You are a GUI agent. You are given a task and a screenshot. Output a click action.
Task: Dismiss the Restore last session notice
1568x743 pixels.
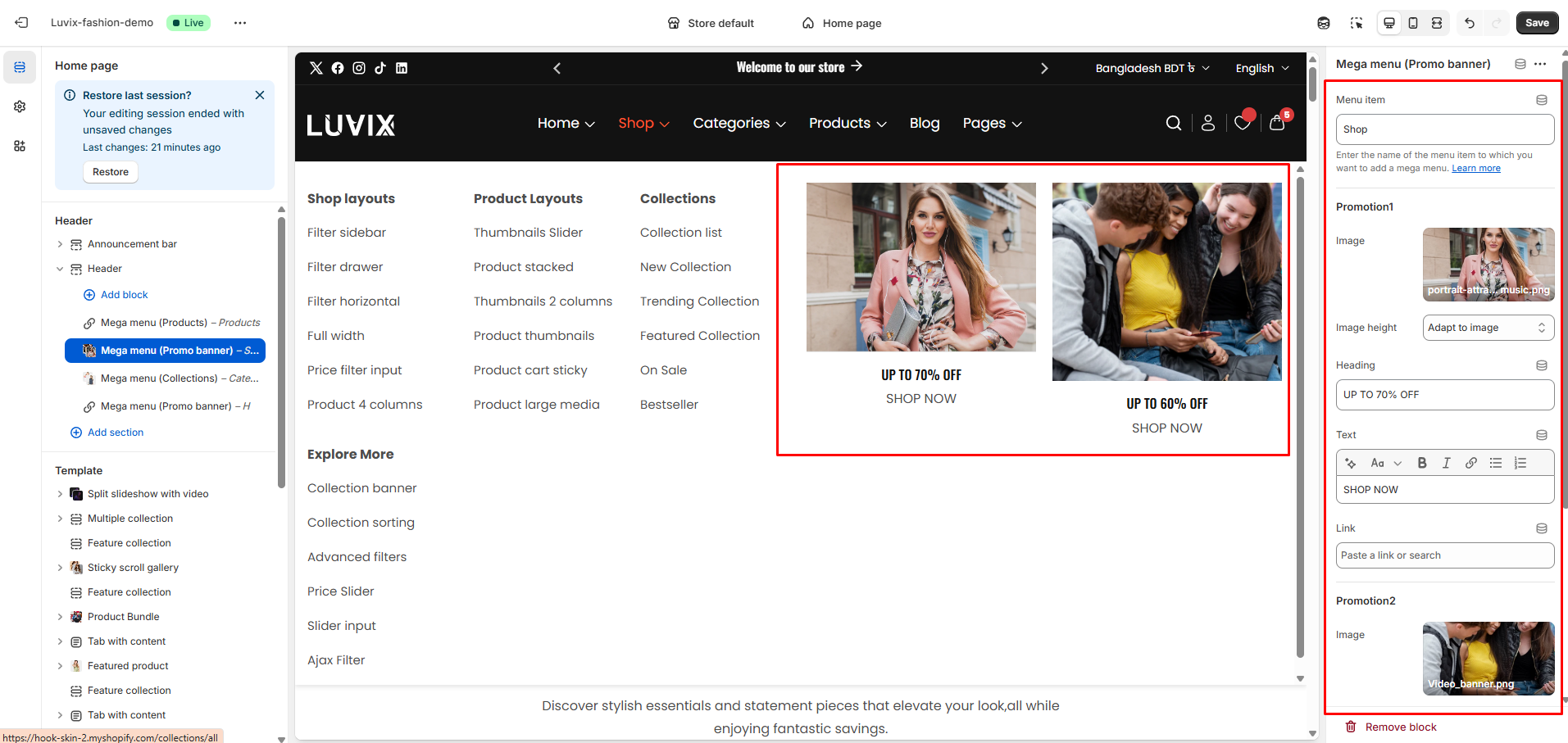click(x=260, y=95)
